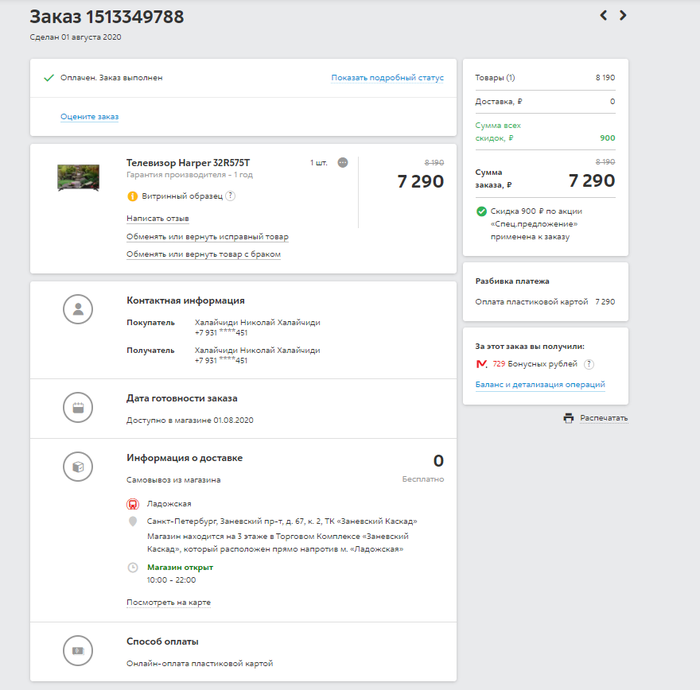This screenshot has width=700, height=690.
Task: Open 'Баланс и детализация операций' link
Action: (540, 384)
